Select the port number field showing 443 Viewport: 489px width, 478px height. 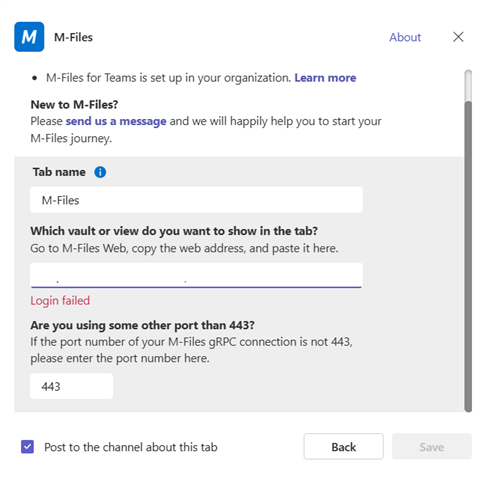pyautogui.click(x=71, y=386)
